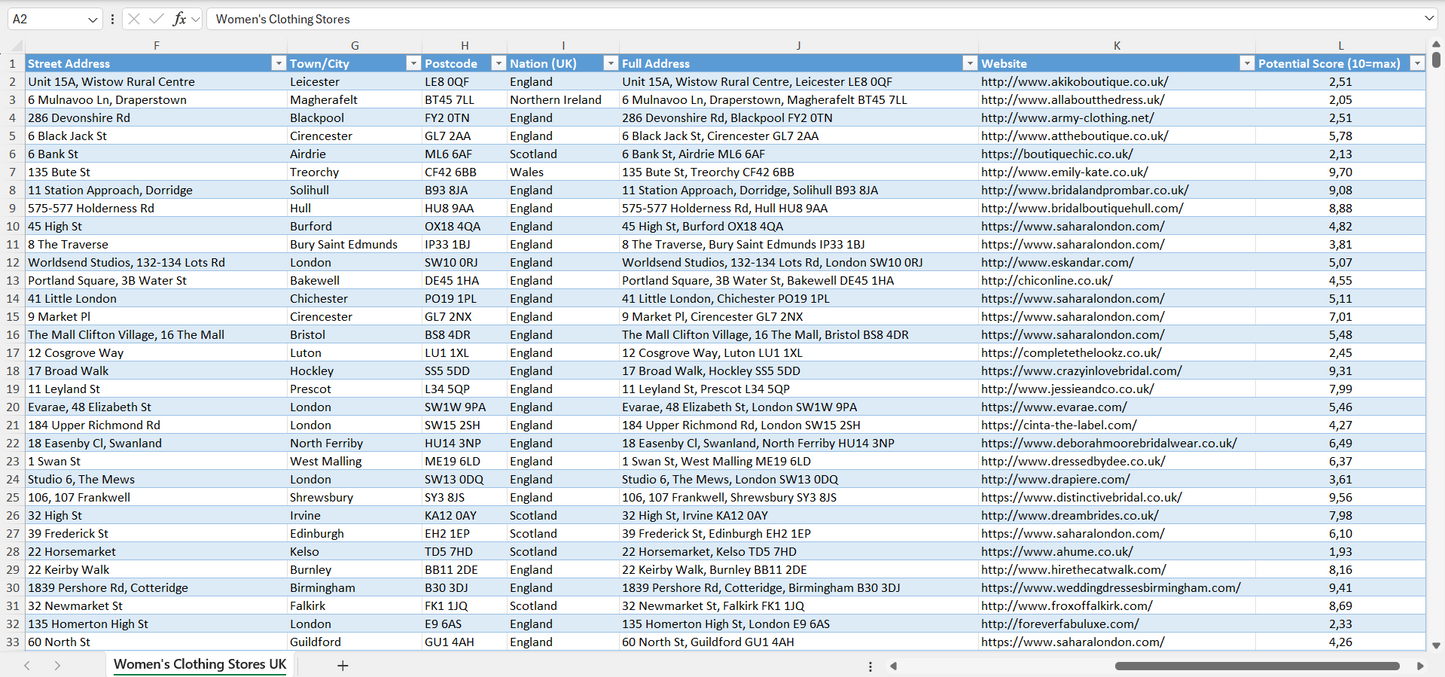Select postcode cell EH2 1EP

click(x=465, y=533)
